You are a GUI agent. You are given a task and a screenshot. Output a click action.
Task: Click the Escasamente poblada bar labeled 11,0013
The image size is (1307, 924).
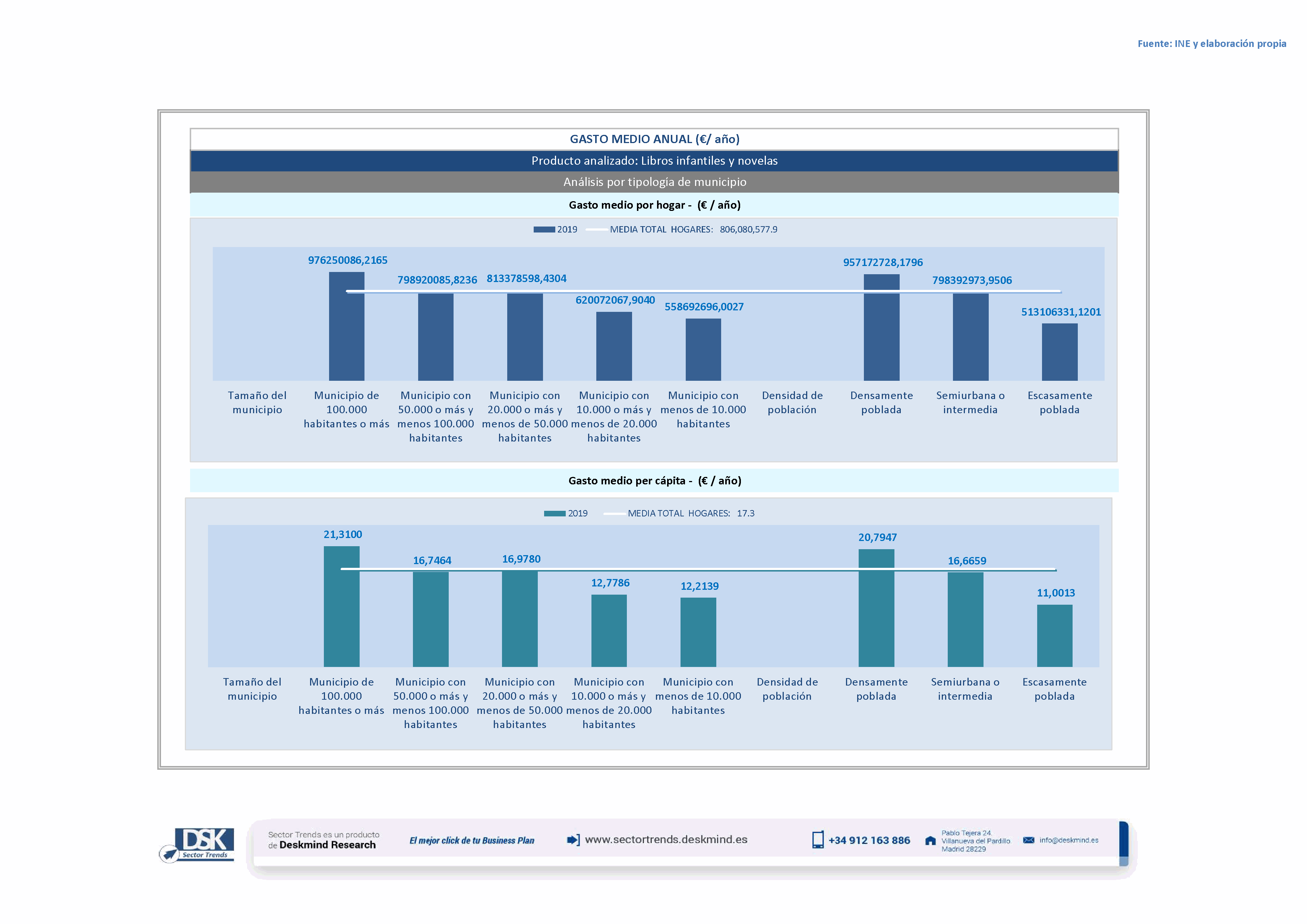click(1054, 636)
